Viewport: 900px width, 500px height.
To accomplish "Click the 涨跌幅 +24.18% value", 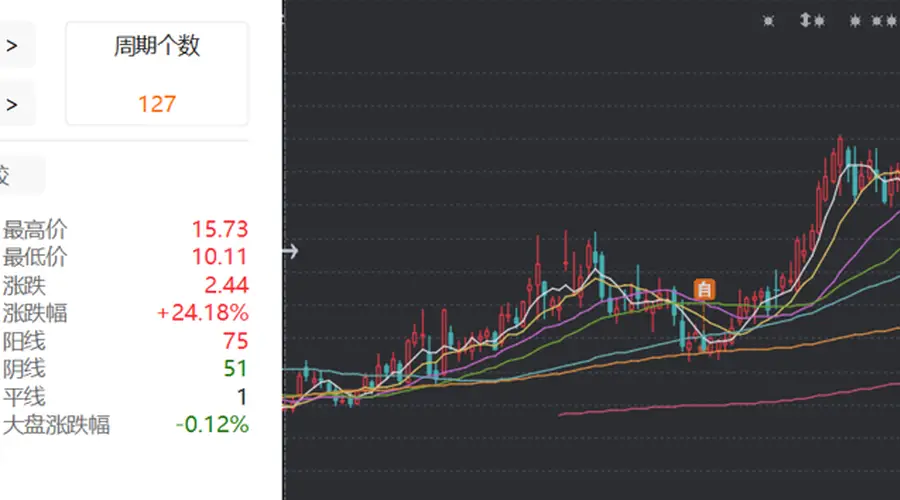I will [203, 313].
